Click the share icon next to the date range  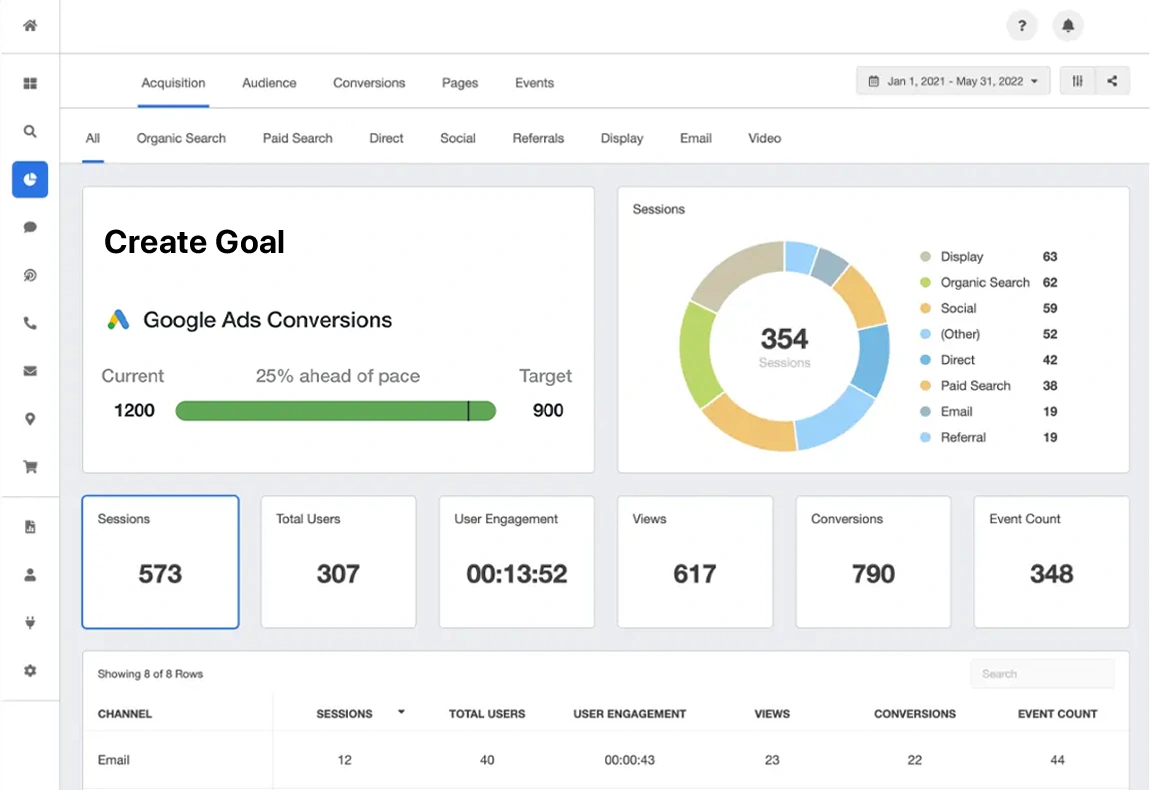point(1114,81)
